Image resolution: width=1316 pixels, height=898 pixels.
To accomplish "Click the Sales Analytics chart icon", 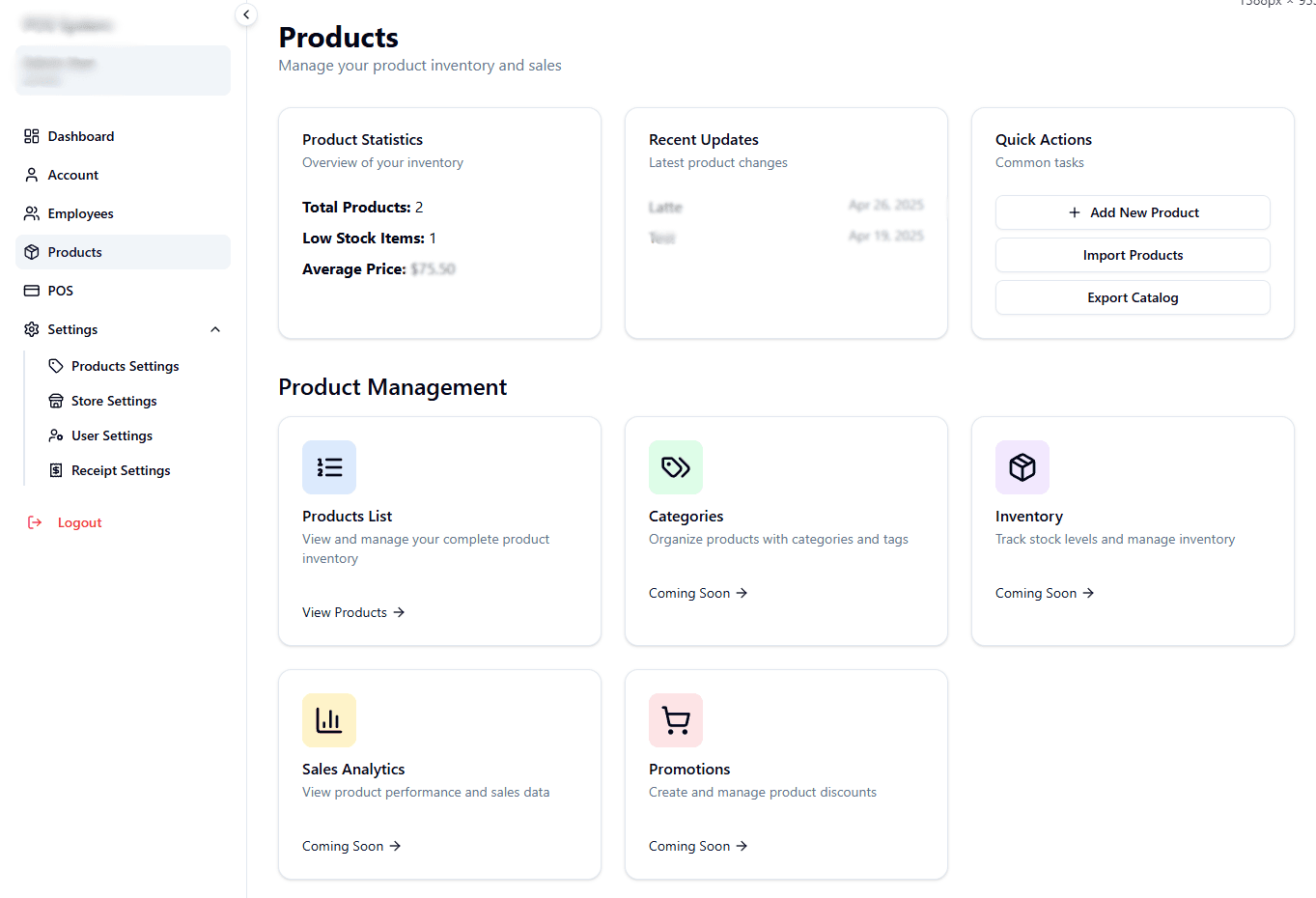I will [x=329, y=720].
